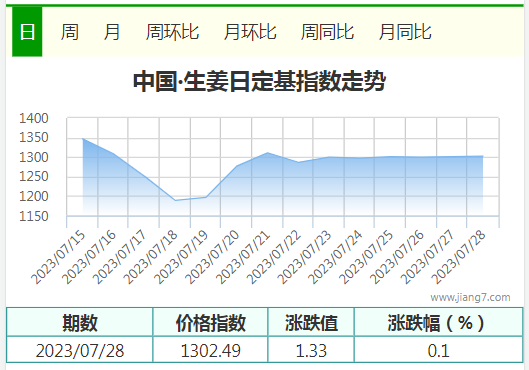The image size is (529, 370).
Task: Click the 2023/07/18 x-axis date label
Action: click(151, 258)
